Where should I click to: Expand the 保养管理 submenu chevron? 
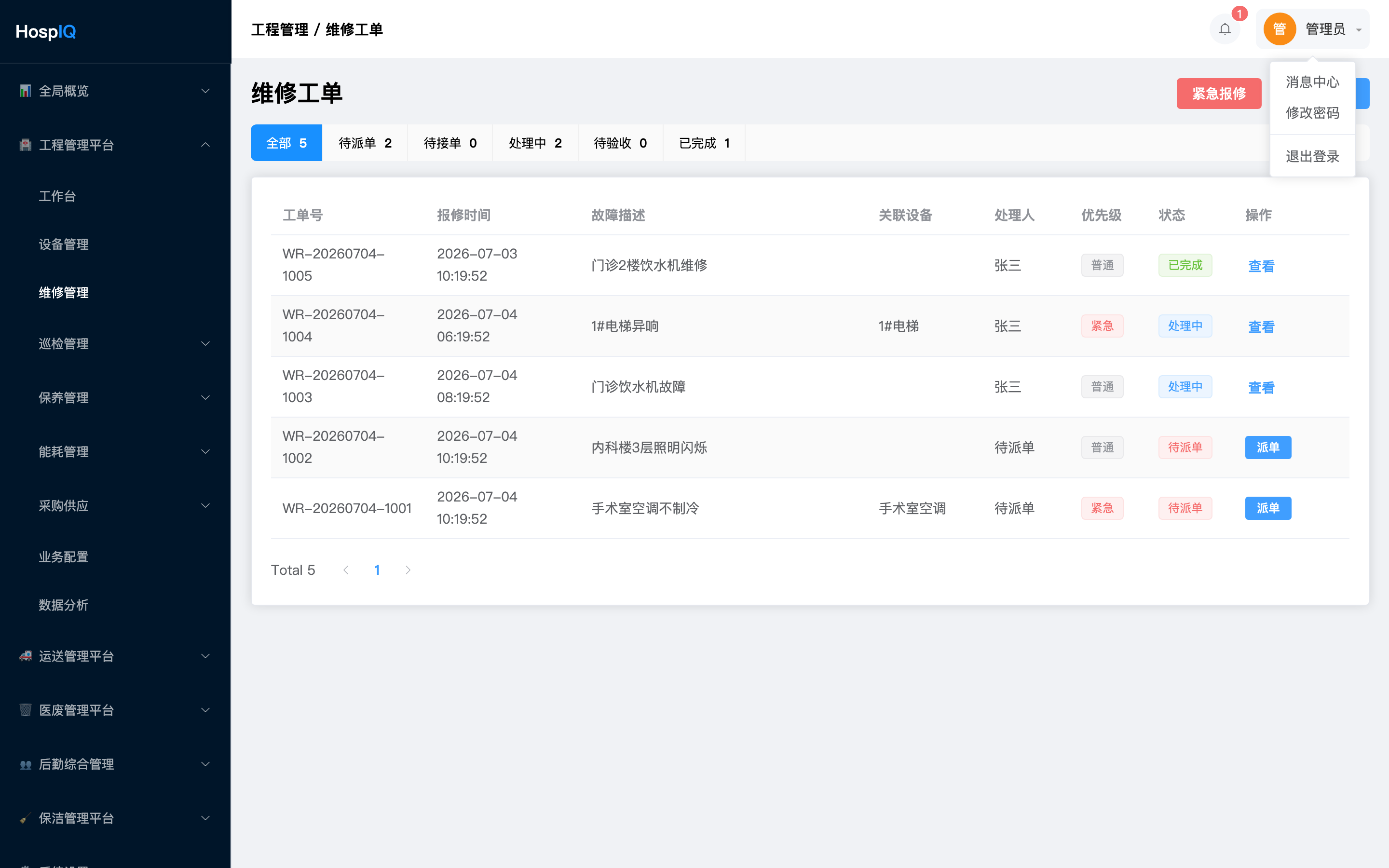[205, 397]
